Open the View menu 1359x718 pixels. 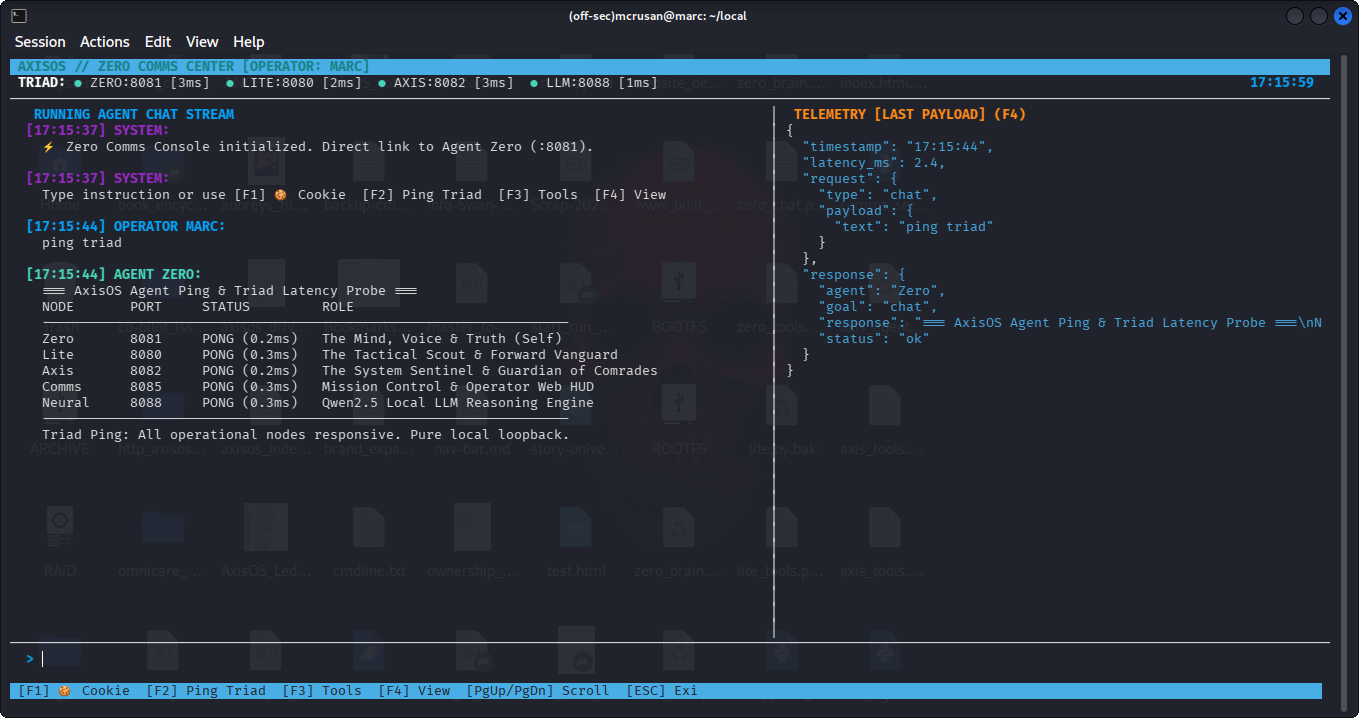tap(202, 42)
